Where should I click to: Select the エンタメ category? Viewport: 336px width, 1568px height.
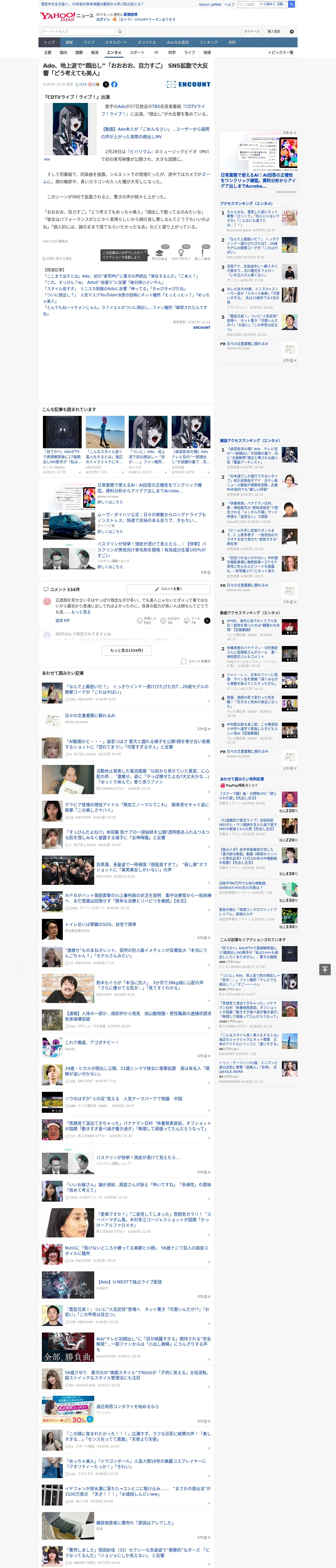pos(114,52)
